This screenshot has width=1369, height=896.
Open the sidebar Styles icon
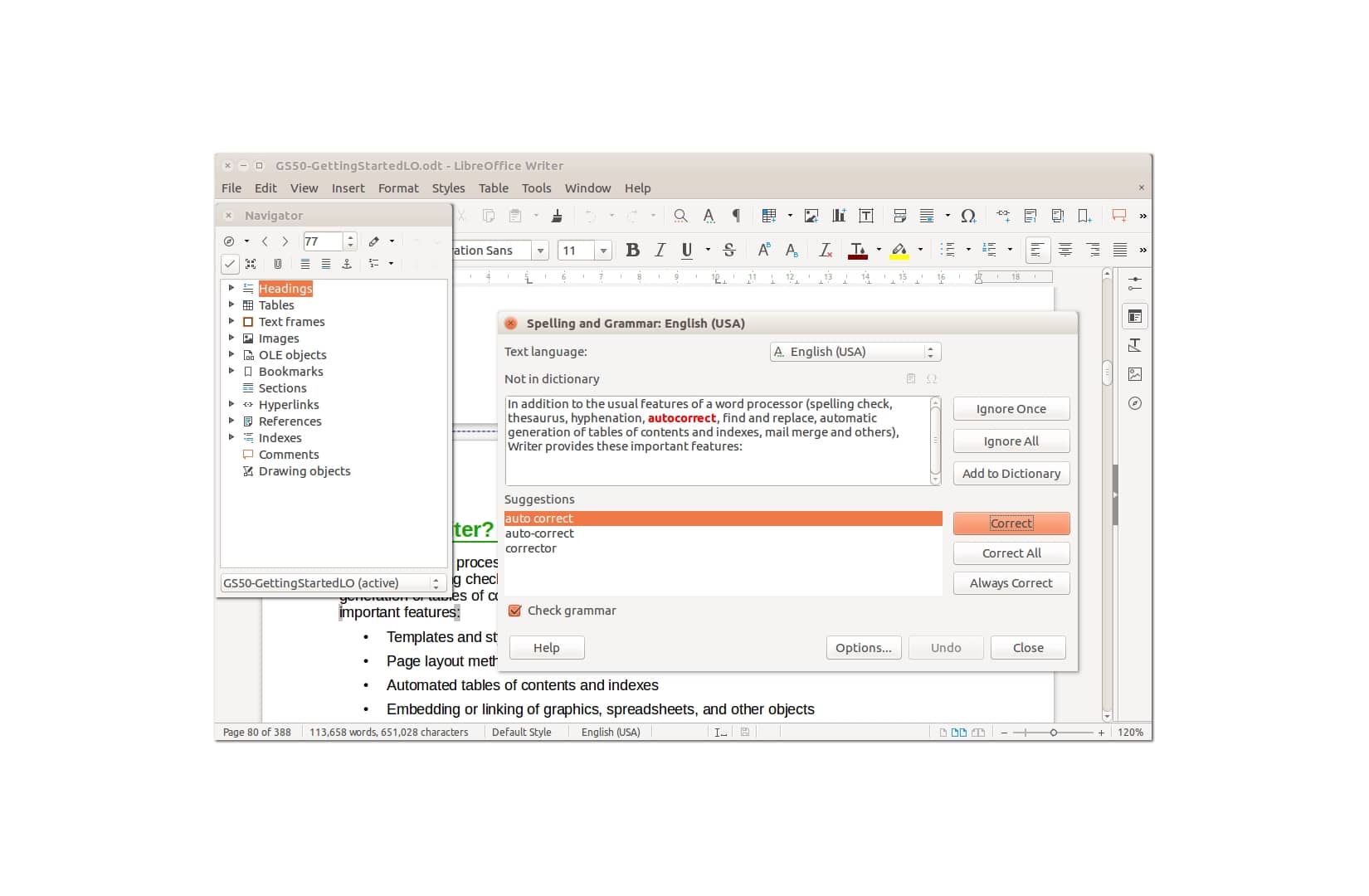click(x=1135, y=345)
